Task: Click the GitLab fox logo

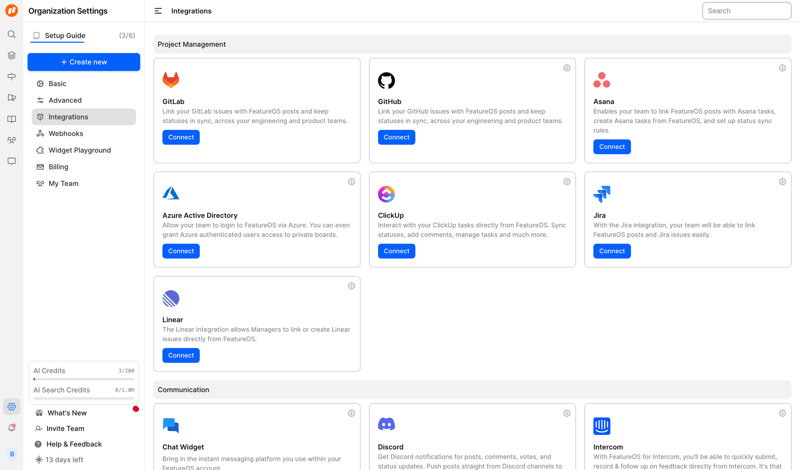Action: tap(171, 80)
